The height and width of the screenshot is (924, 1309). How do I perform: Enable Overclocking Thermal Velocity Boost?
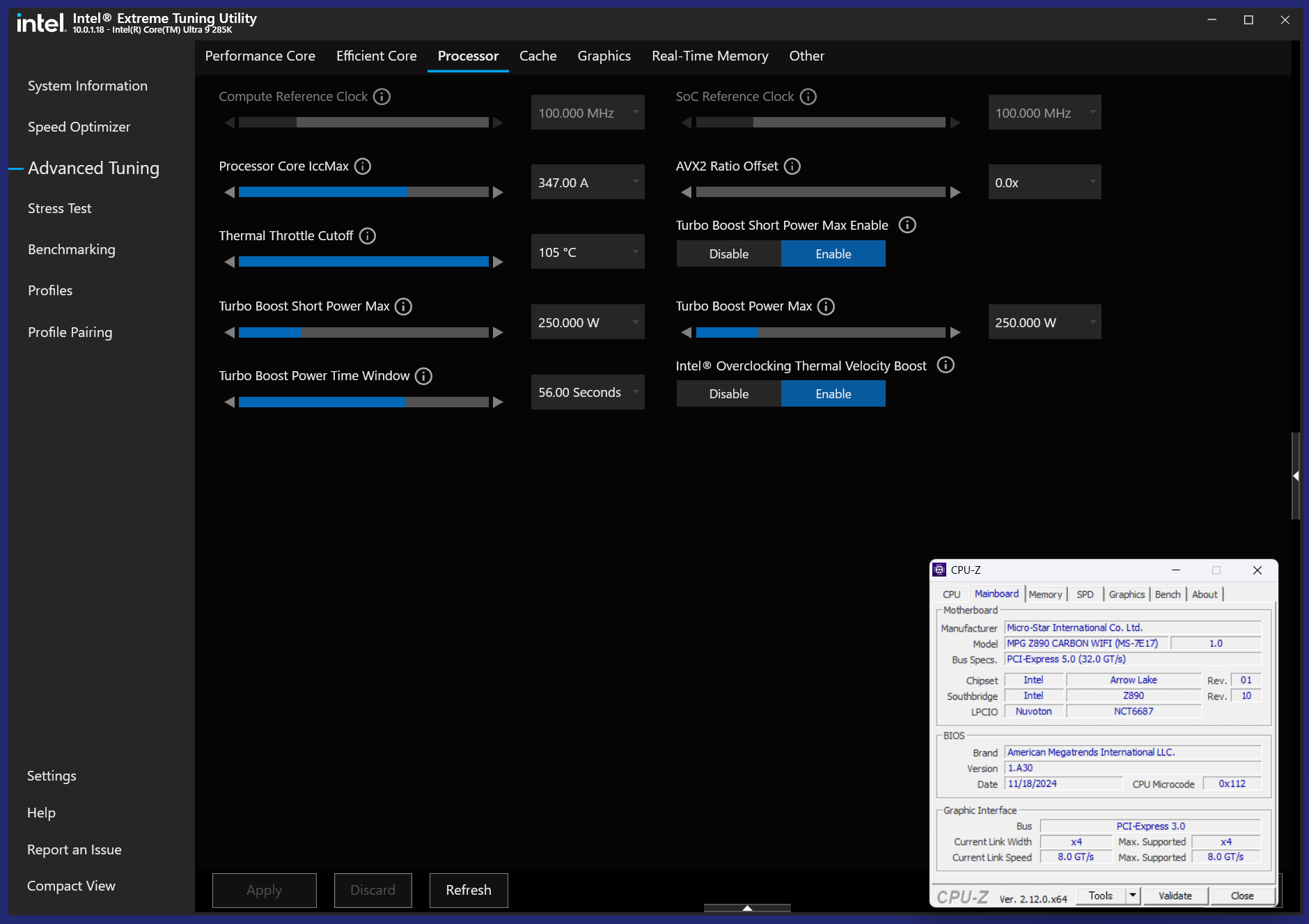pos(833,393)
